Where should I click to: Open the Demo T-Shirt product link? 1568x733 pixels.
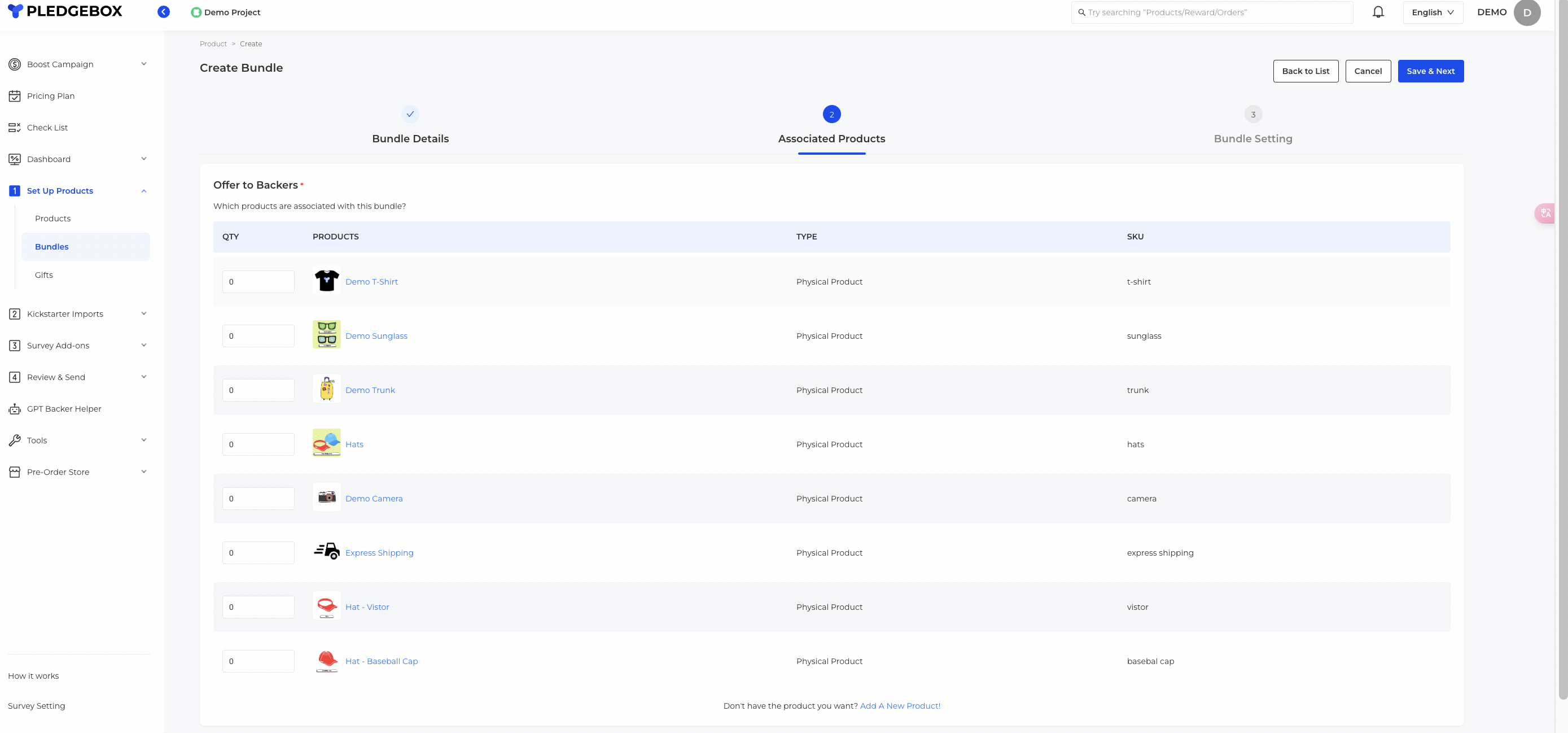371,282
